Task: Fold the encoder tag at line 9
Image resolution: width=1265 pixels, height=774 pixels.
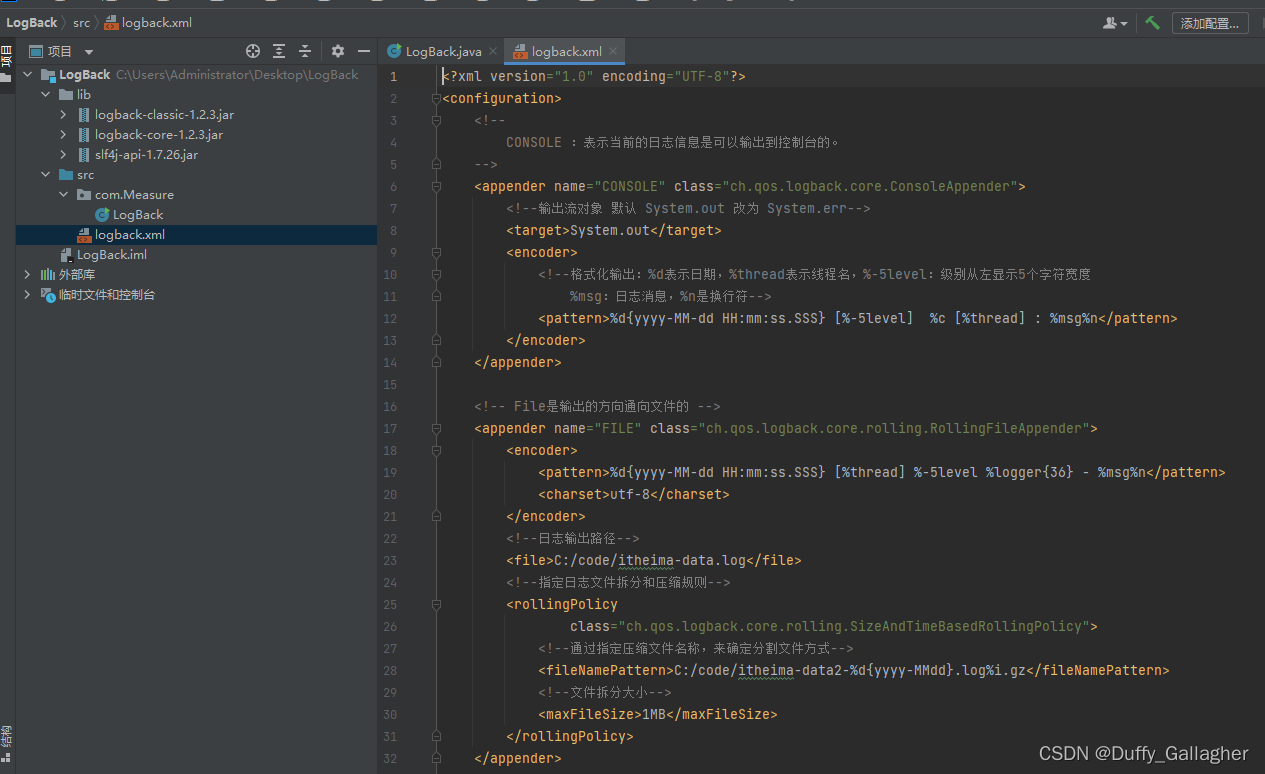Action: [x=436, y=252]
